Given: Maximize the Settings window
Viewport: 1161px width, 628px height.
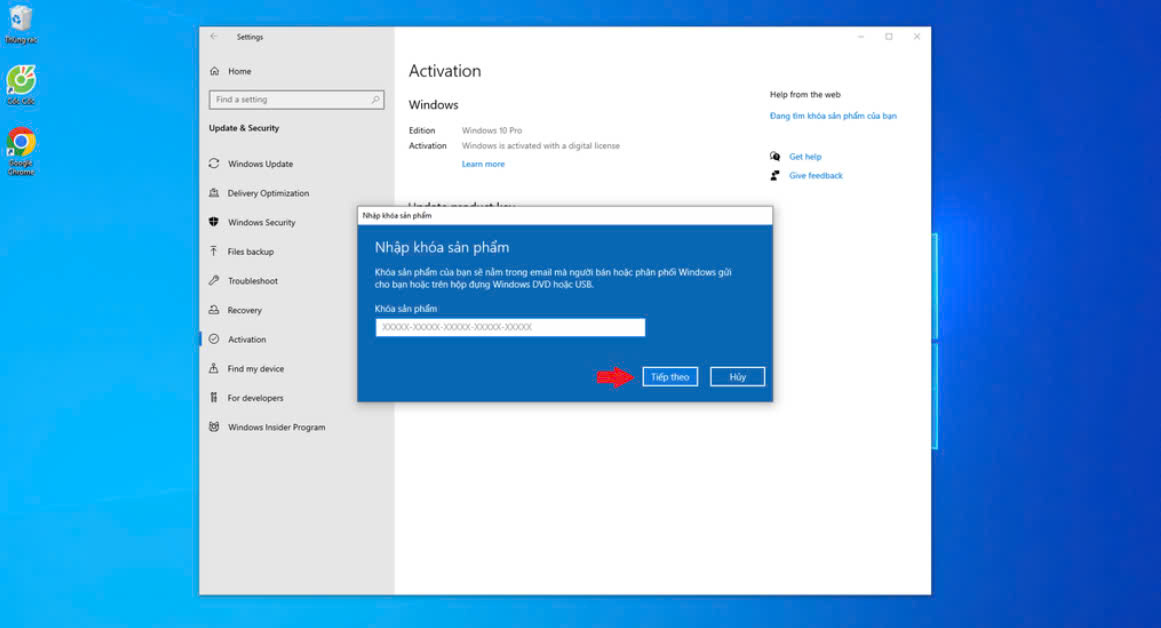Looking at the screenshot, I should tap(889, 36).
